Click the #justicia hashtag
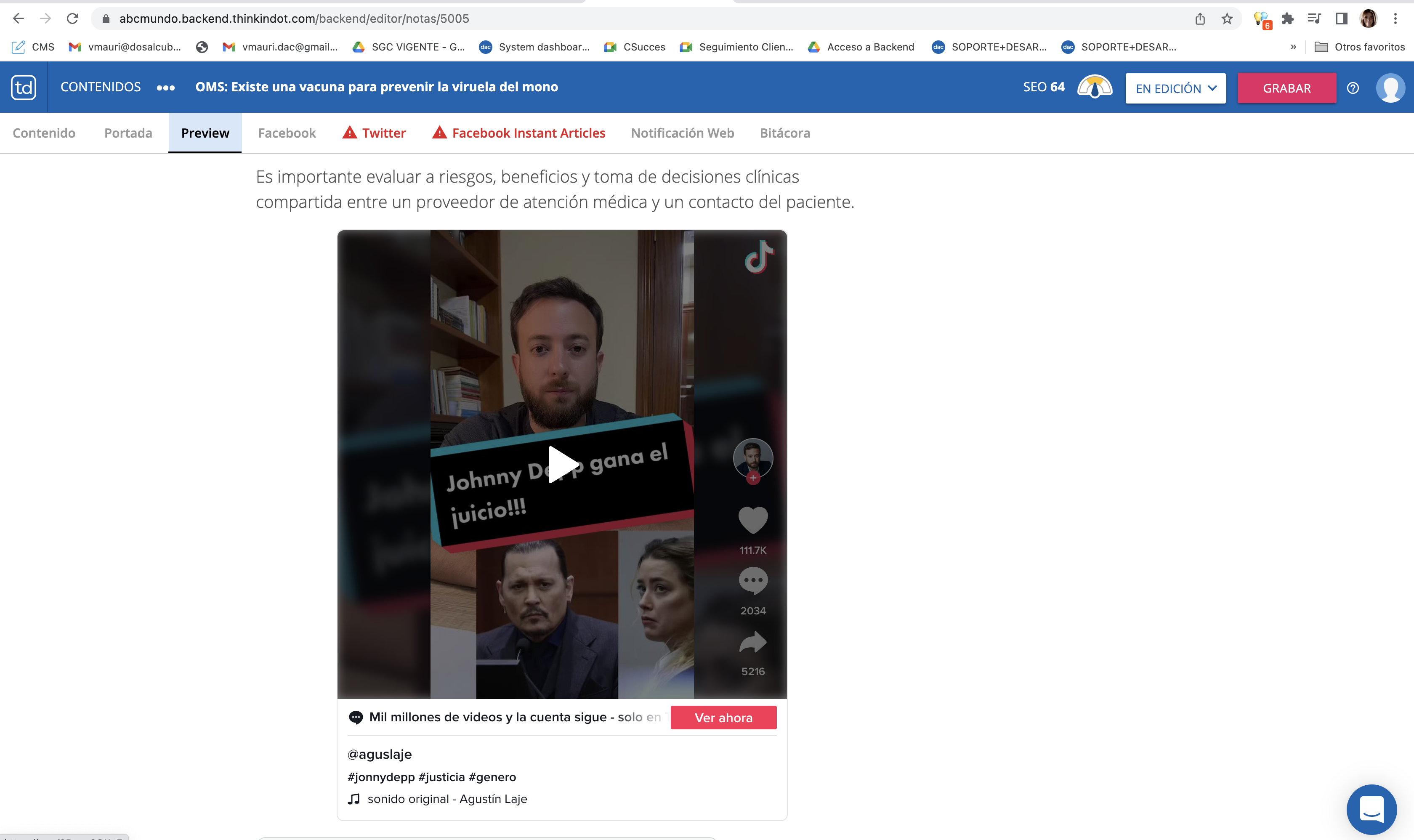 (x=441, y=777)
